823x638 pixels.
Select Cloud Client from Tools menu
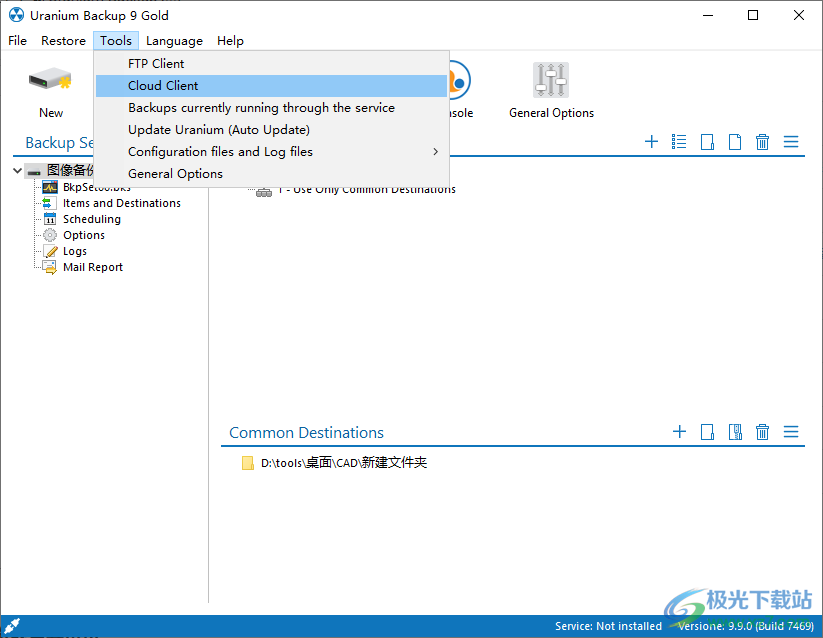(x=163, y=86)
